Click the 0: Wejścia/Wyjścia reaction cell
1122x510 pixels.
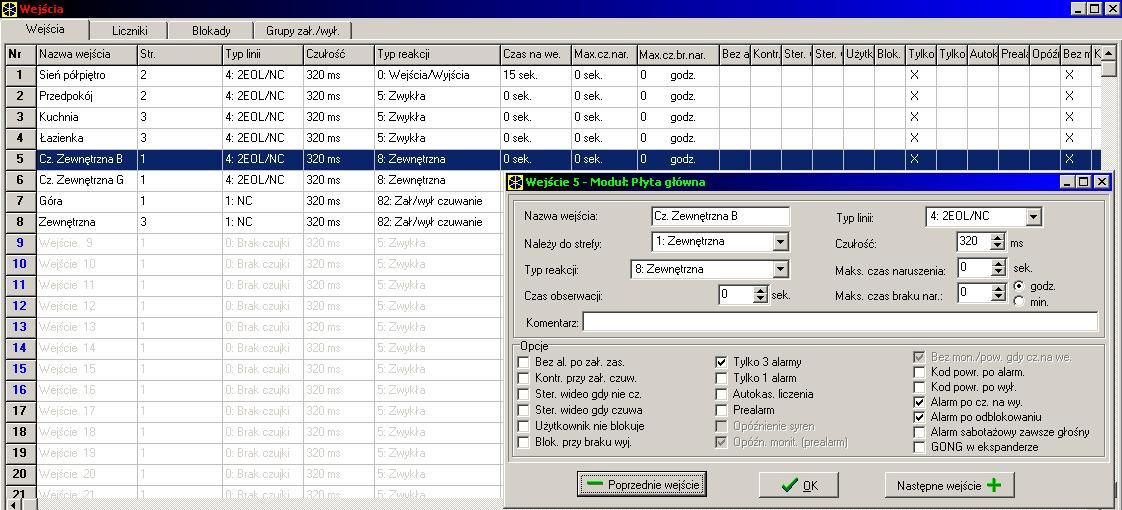coord(436,75)
